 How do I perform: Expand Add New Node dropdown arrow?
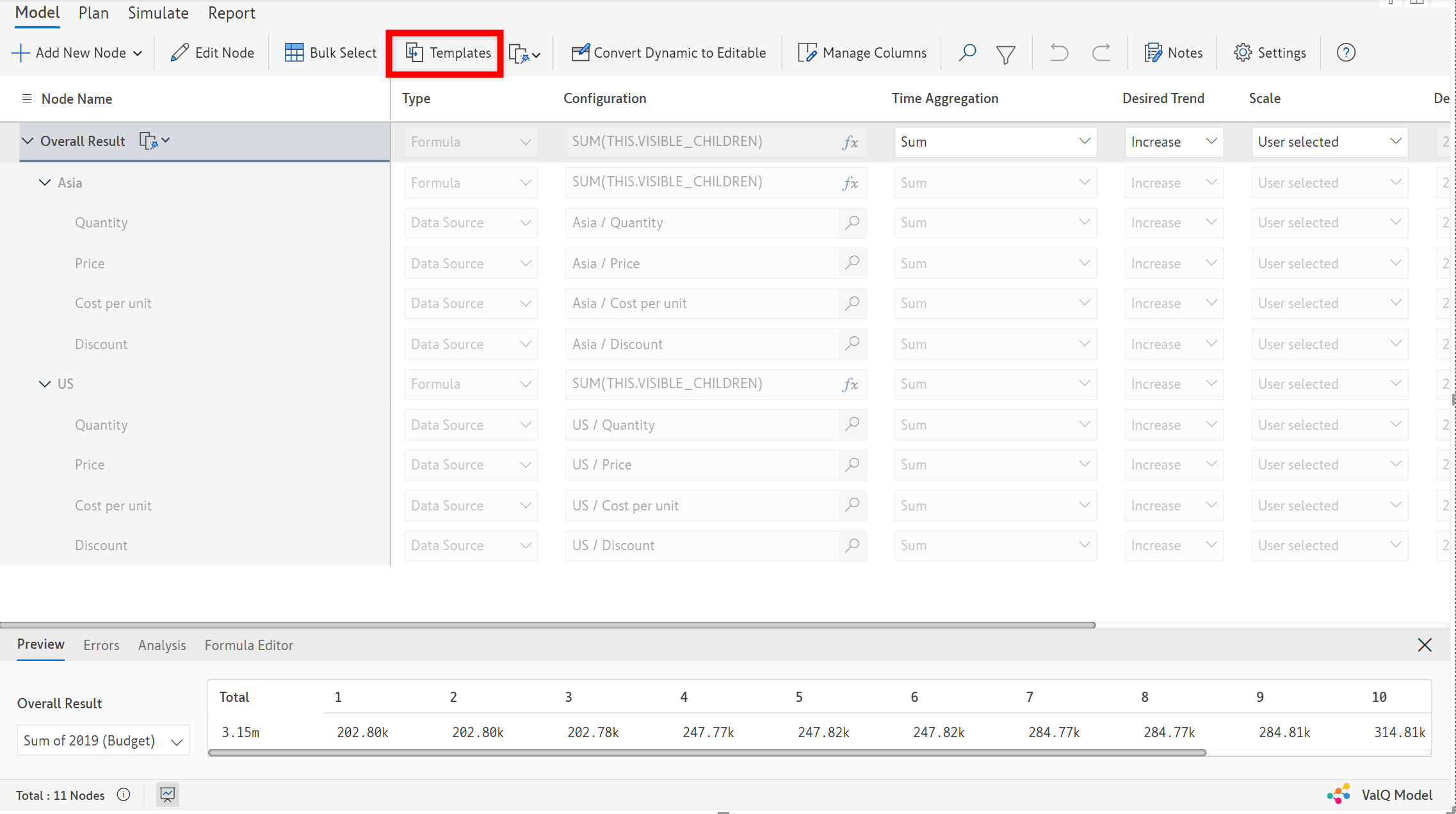(138, 54)
